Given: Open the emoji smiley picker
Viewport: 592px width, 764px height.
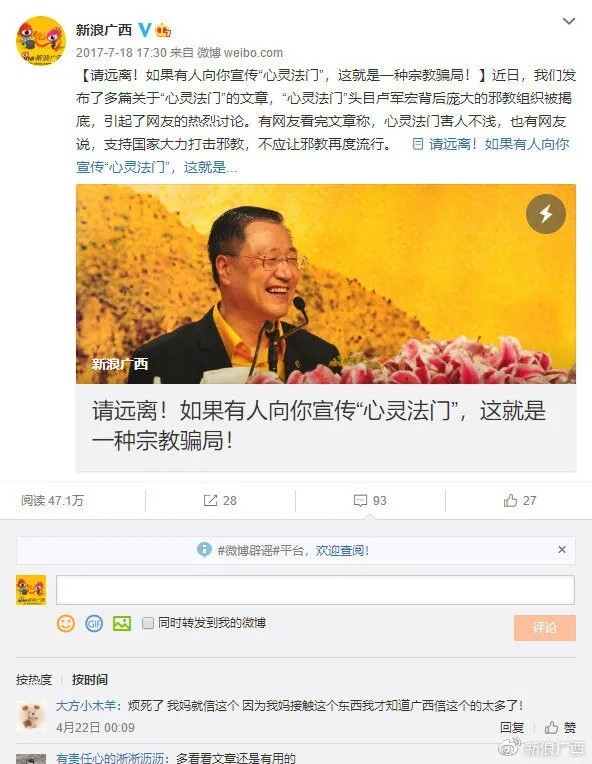Looking at the screenshot, I should point(66,623).
